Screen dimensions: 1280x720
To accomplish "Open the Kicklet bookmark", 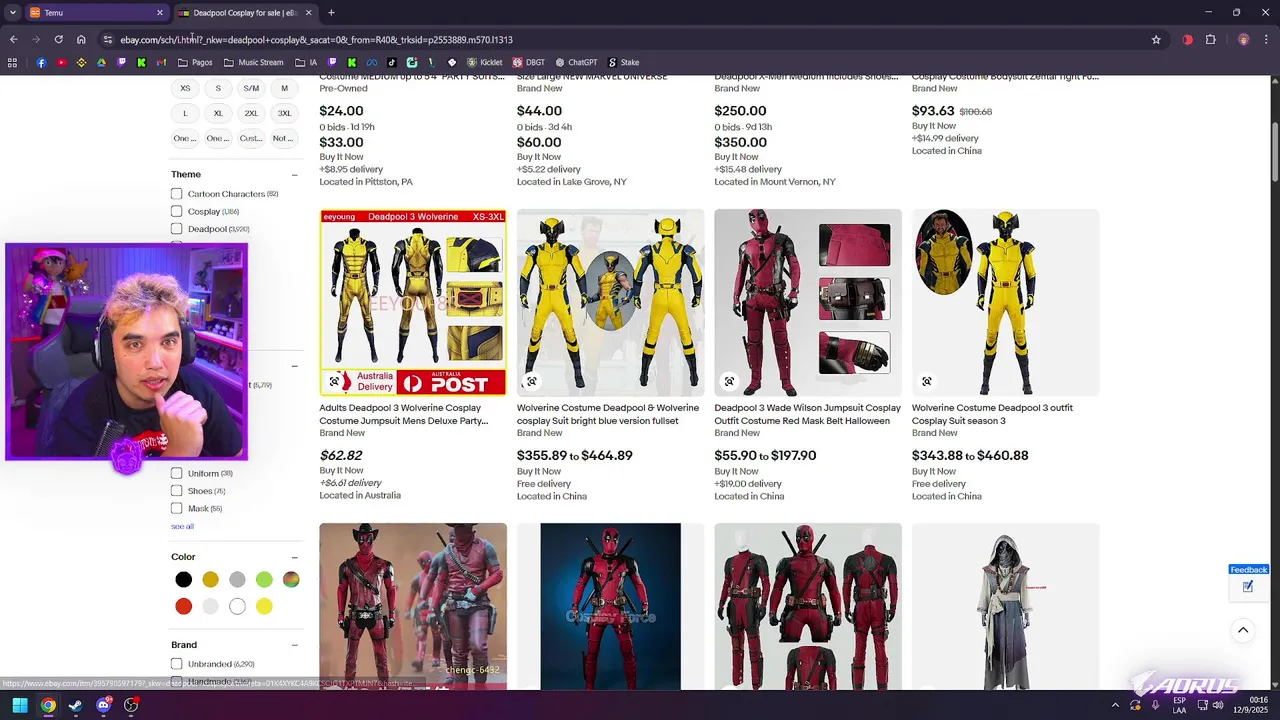I will click(x=485, y=62).
